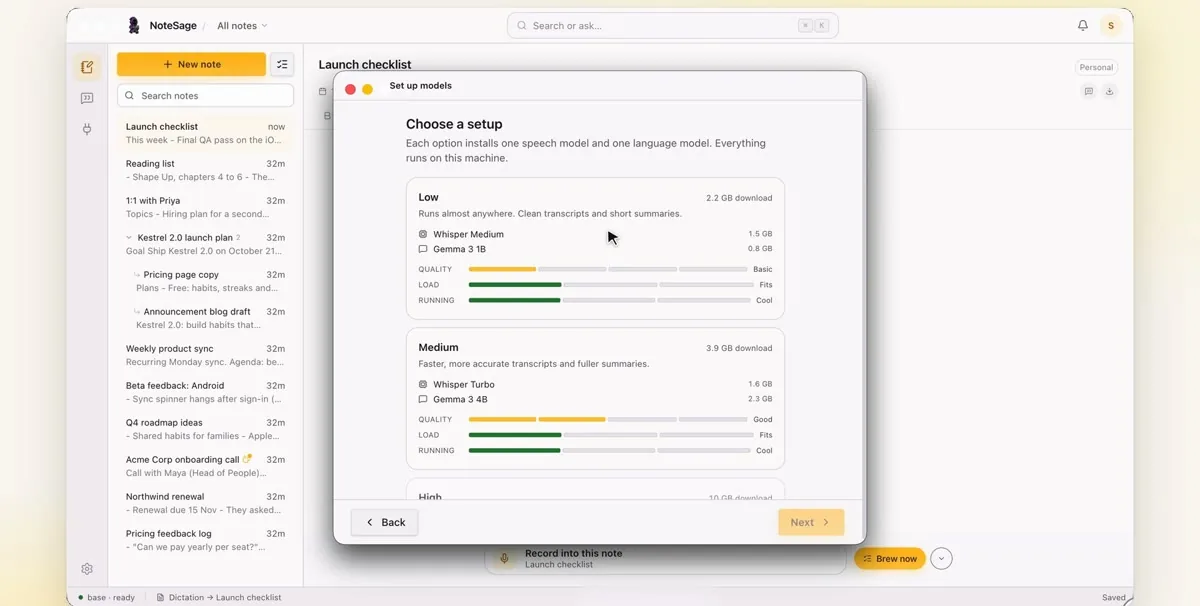This screenshot has height=606, width=1200.
Task: Select the Medium setup option
Action: (595, 399)
